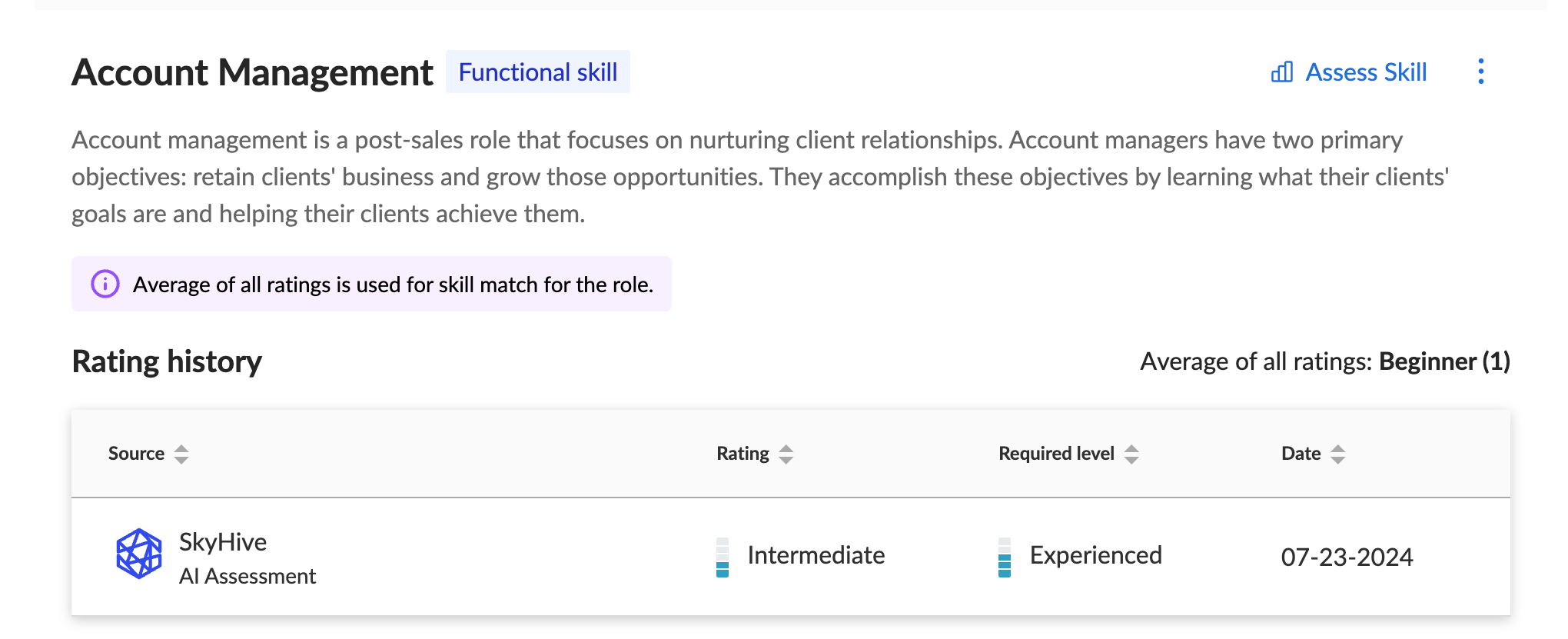Click the SkyHive logo icon
Viewport: 1568px width, 639px height.
(x=139, y=554)
